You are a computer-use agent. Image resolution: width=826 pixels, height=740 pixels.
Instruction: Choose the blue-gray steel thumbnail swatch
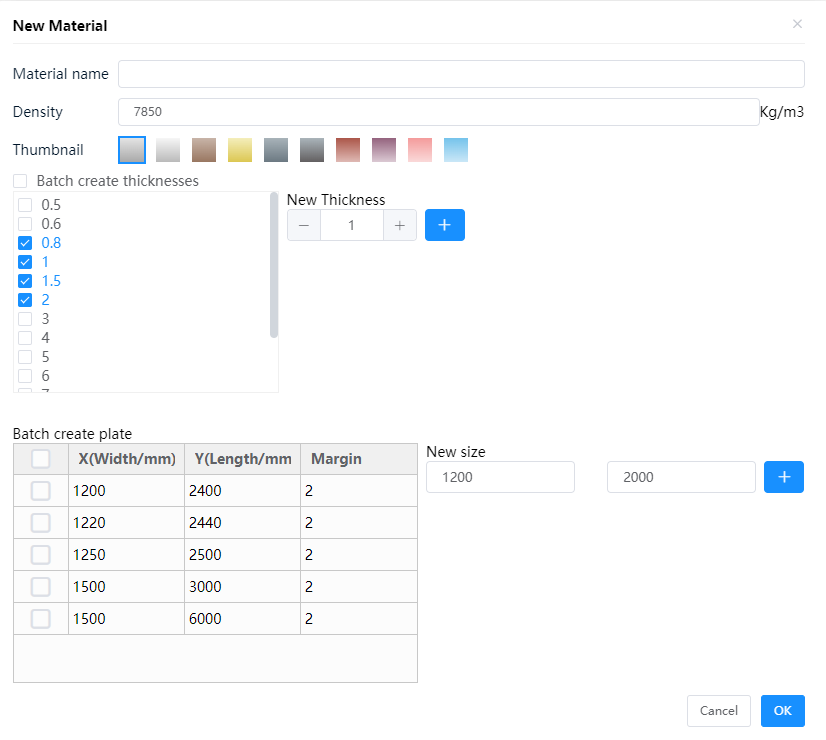[x=276, y=150]
